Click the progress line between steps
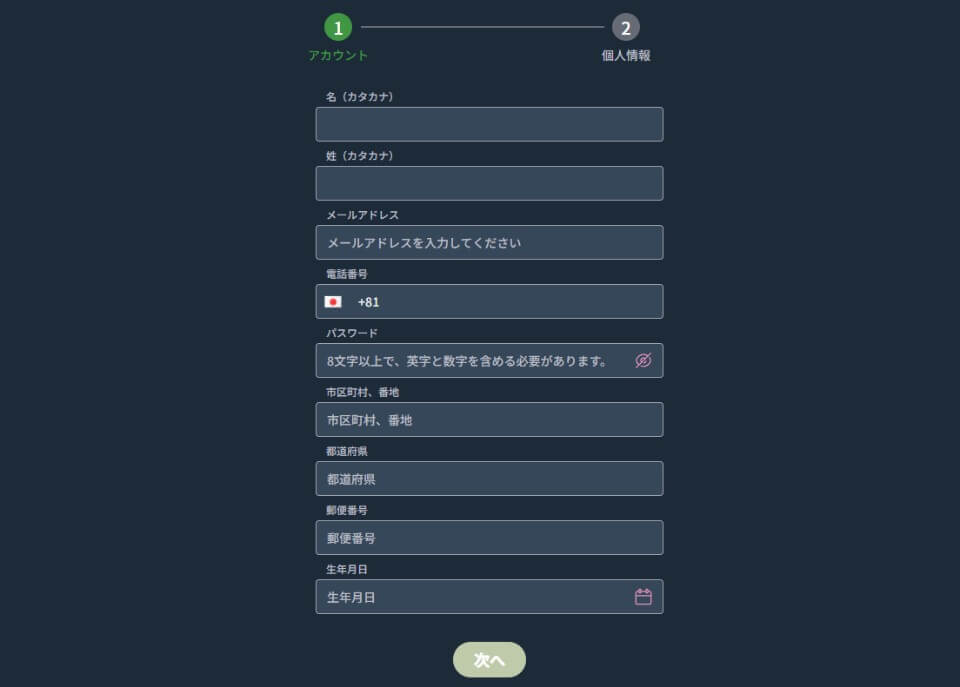 (482, 27)
